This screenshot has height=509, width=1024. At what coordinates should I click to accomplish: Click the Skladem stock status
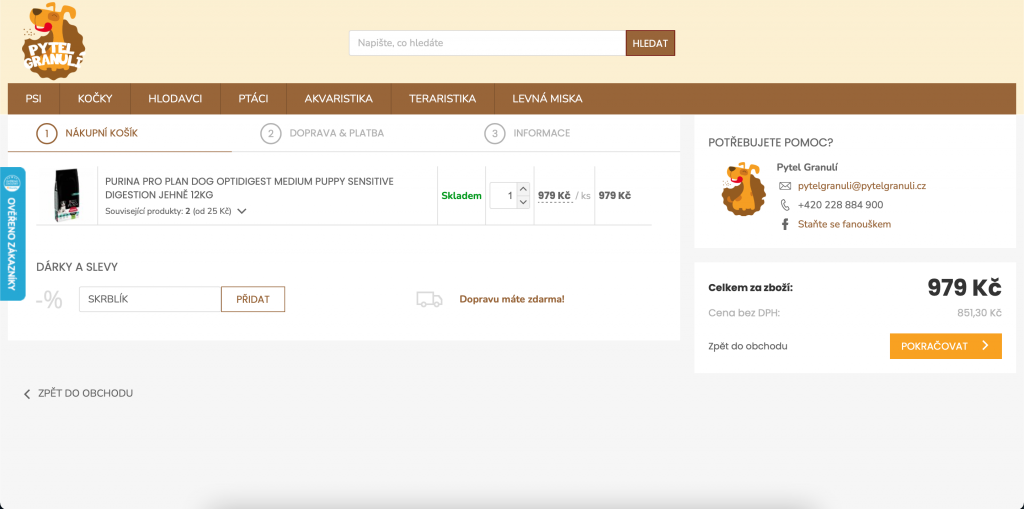pos(462,195)
